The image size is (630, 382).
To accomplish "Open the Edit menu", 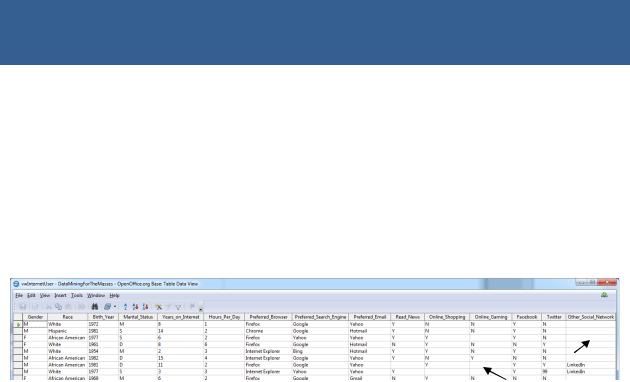I will [x=31, y=295].
